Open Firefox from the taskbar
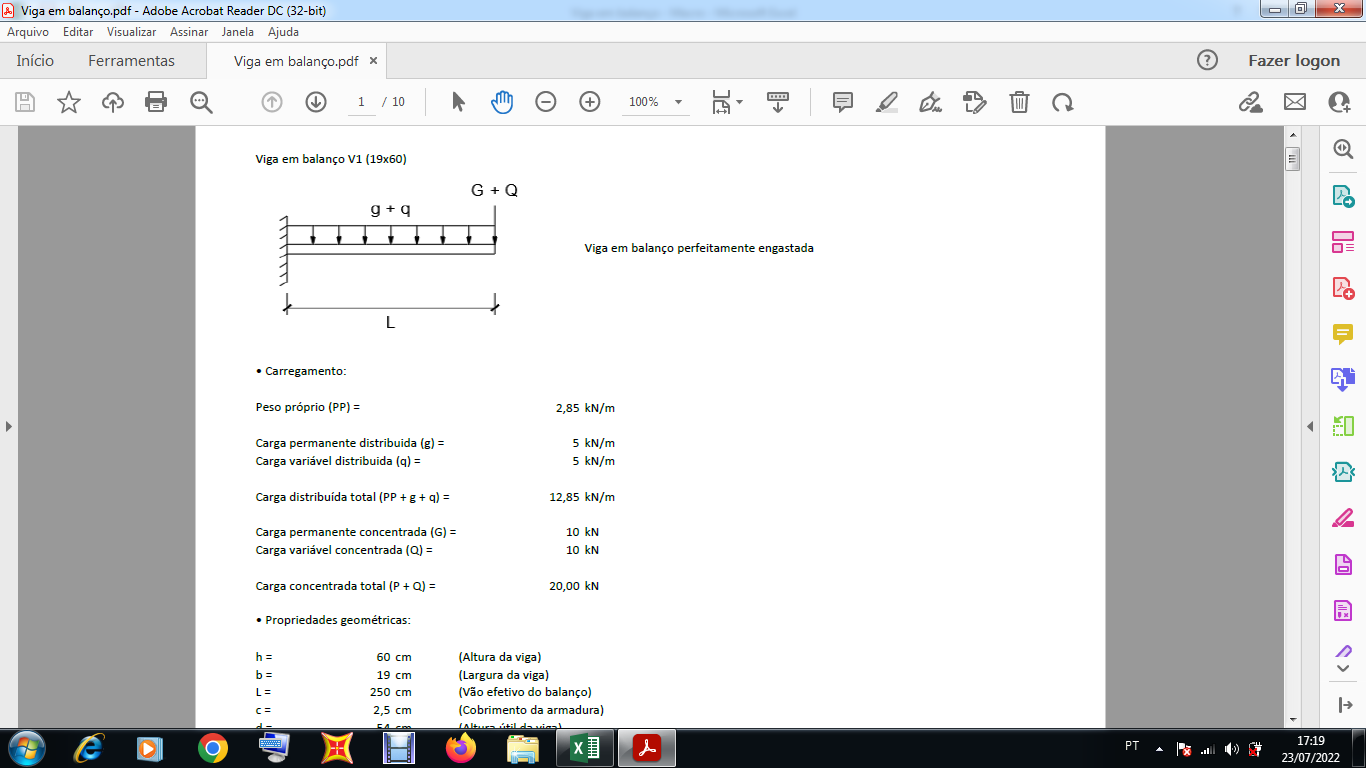Image resolution: width=1366 pixels, height=768 pixels. (x=461, y=748)
